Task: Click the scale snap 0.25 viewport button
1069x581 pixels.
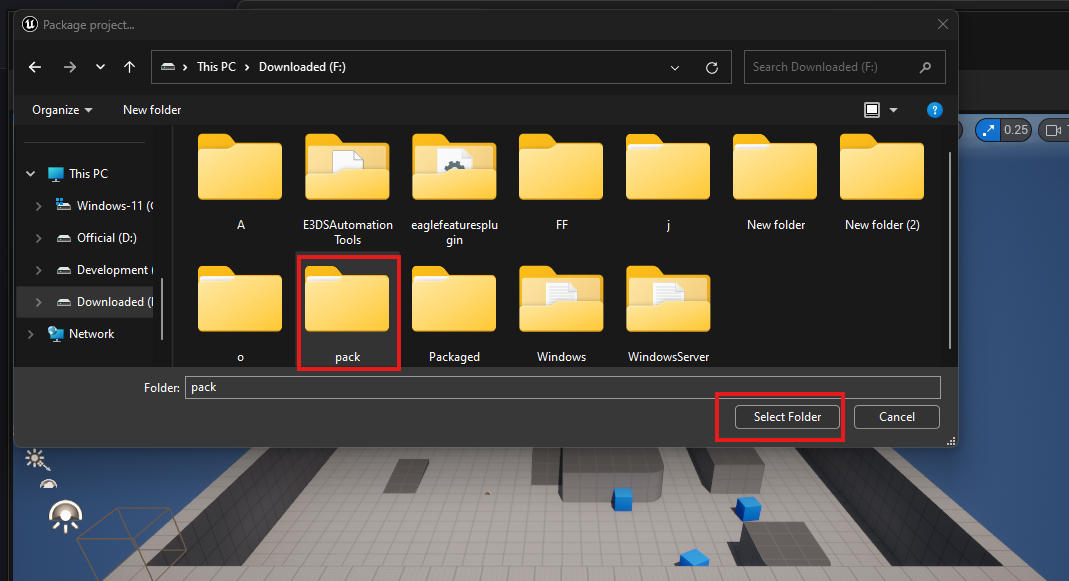Action: tap(1004, 130)
